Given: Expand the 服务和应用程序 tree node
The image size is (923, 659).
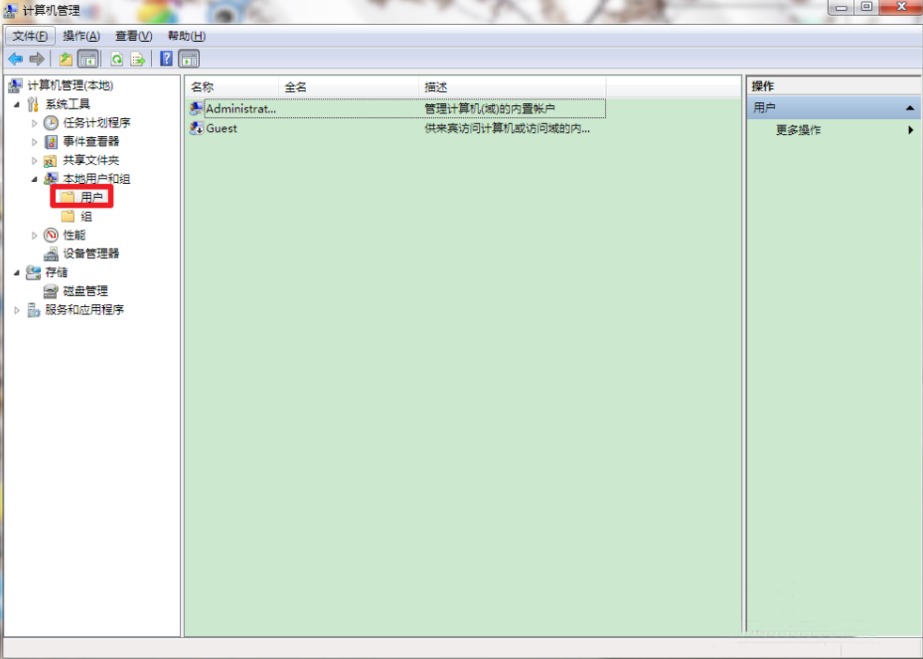Looking at the screenshot, I should (17, 310).
